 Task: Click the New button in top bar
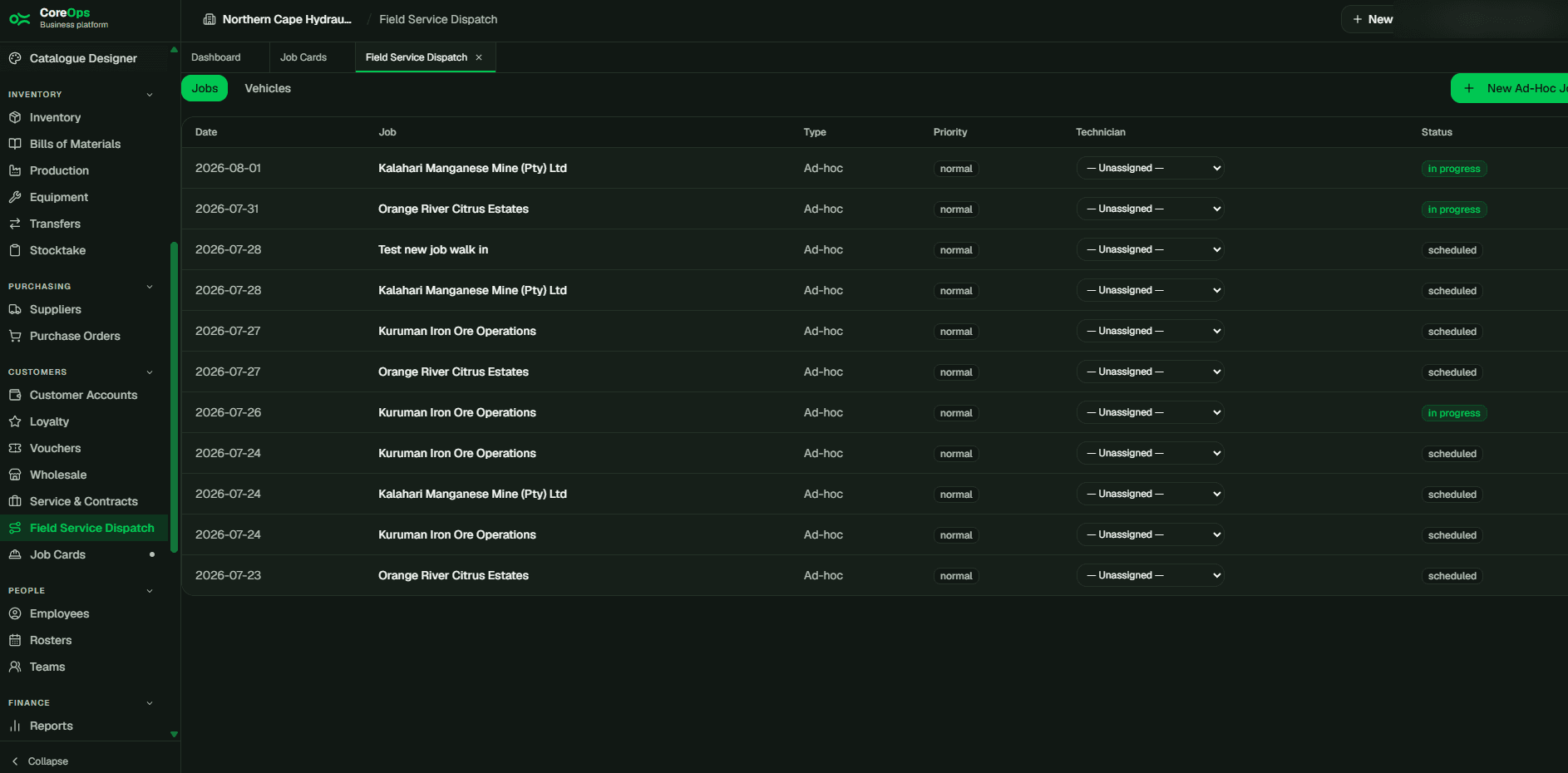tap(1373, 19)
